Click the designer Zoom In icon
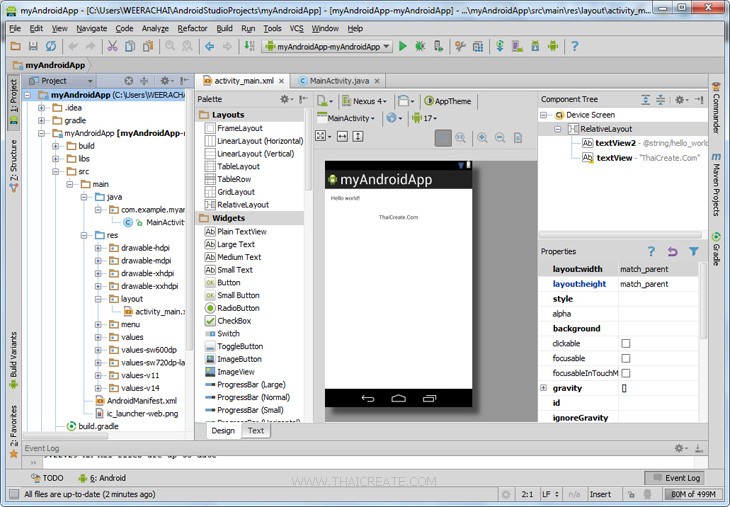Screen dimensions: 730x507 point(482,137)
